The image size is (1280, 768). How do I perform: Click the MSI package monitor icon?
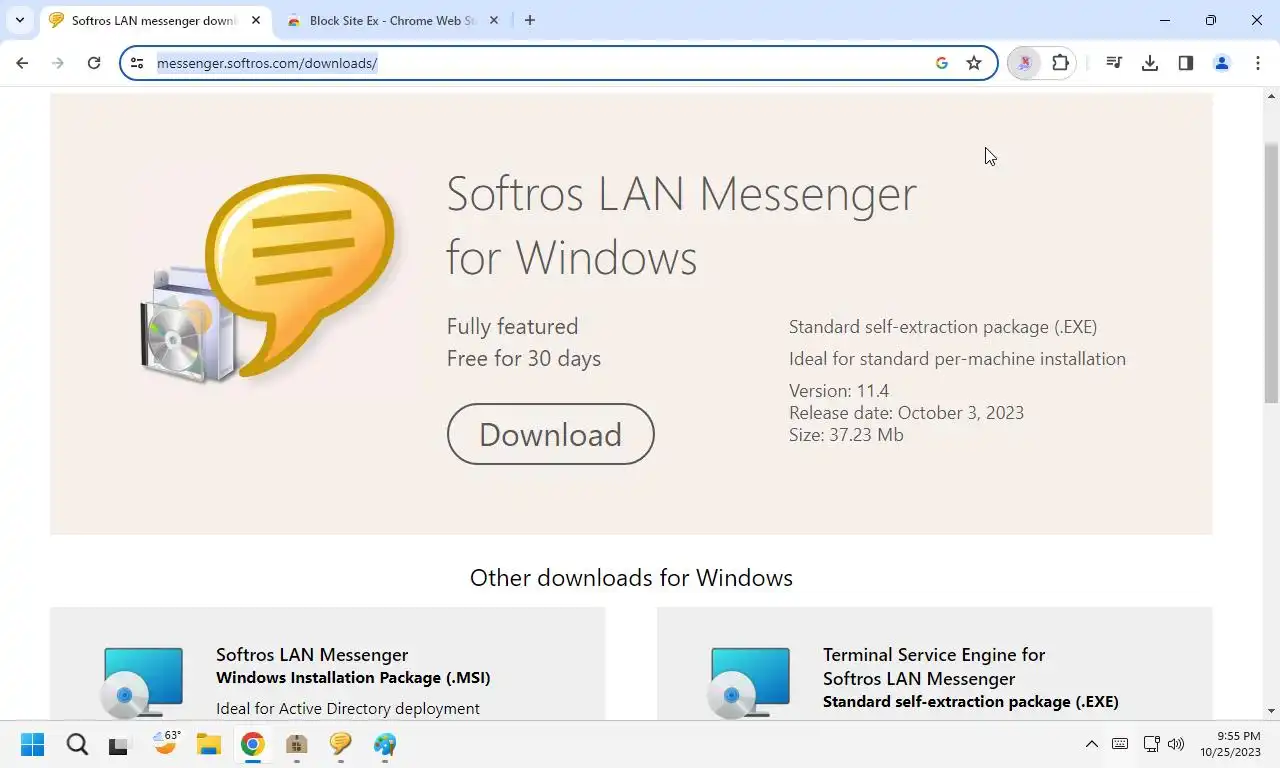[x=143, y=683]
